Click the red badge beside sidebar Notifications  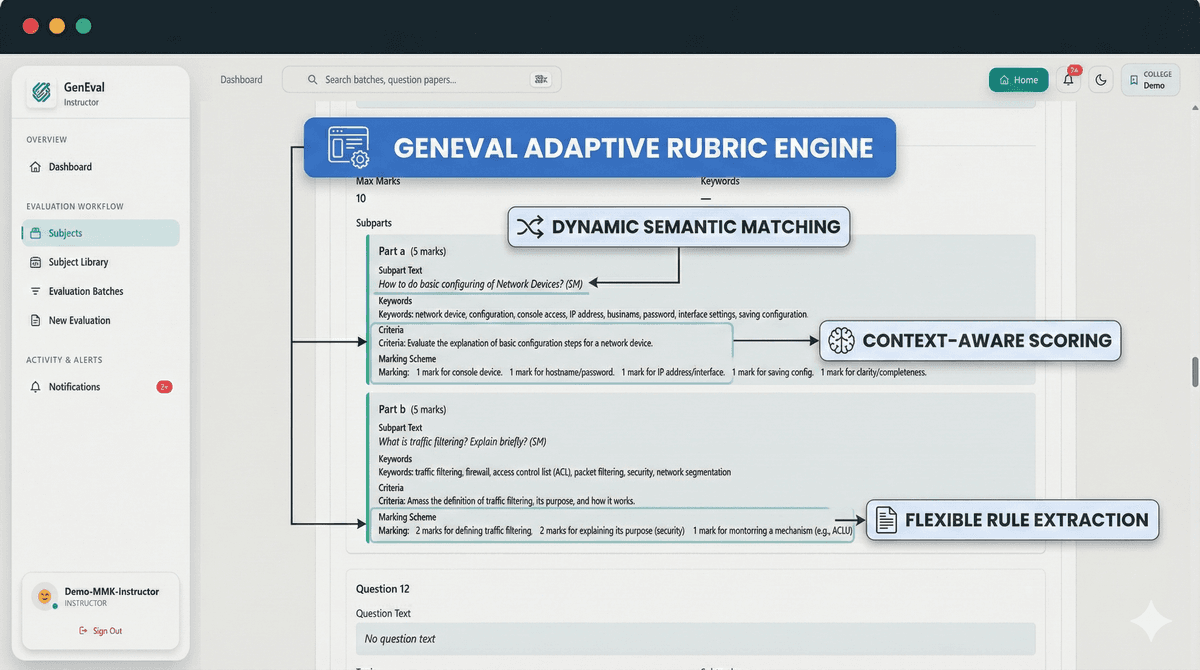click(x=164, y=387)
